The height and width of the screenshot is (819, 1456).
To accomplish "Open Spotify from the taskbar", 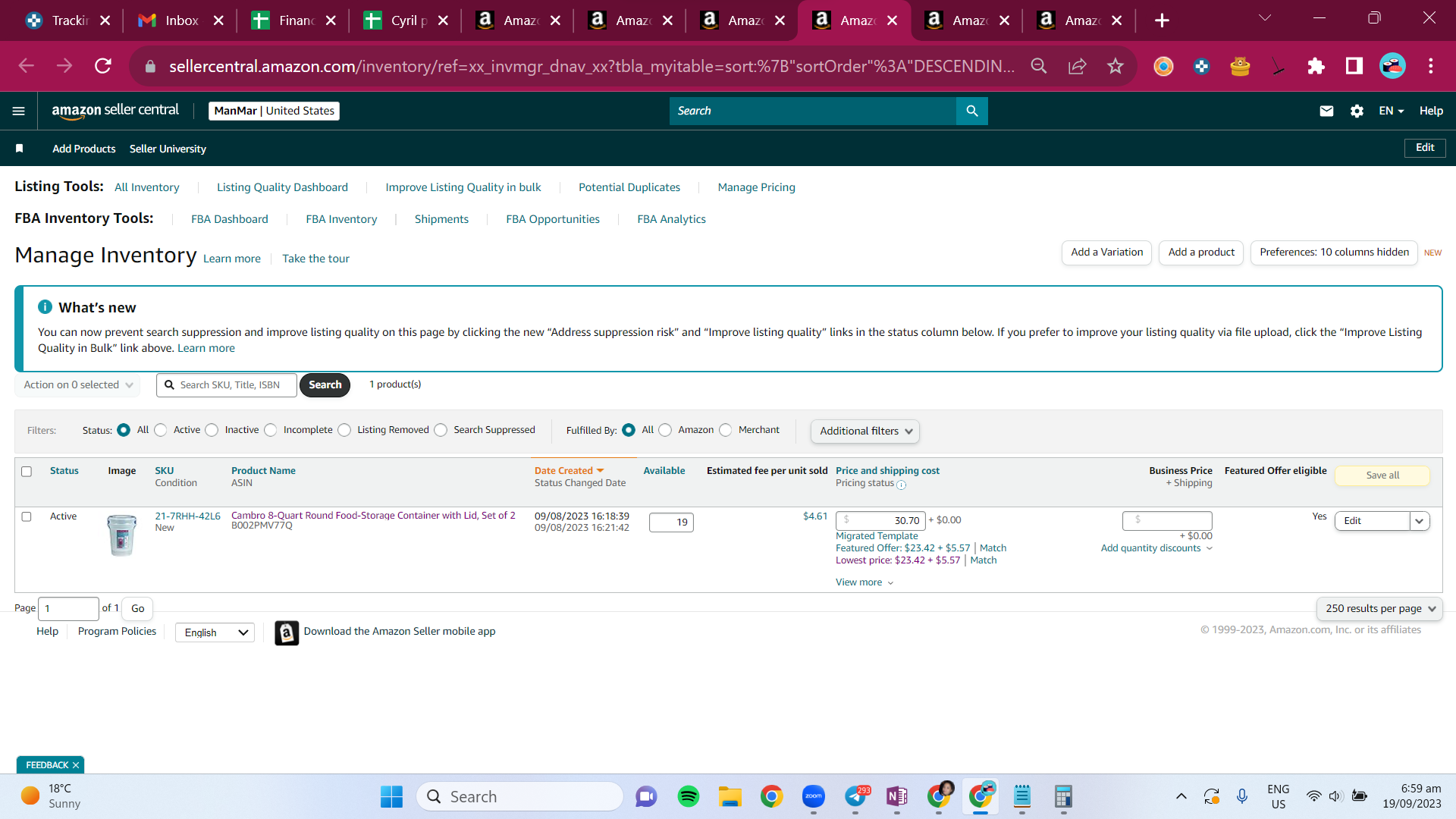I will tap(689, 796).
